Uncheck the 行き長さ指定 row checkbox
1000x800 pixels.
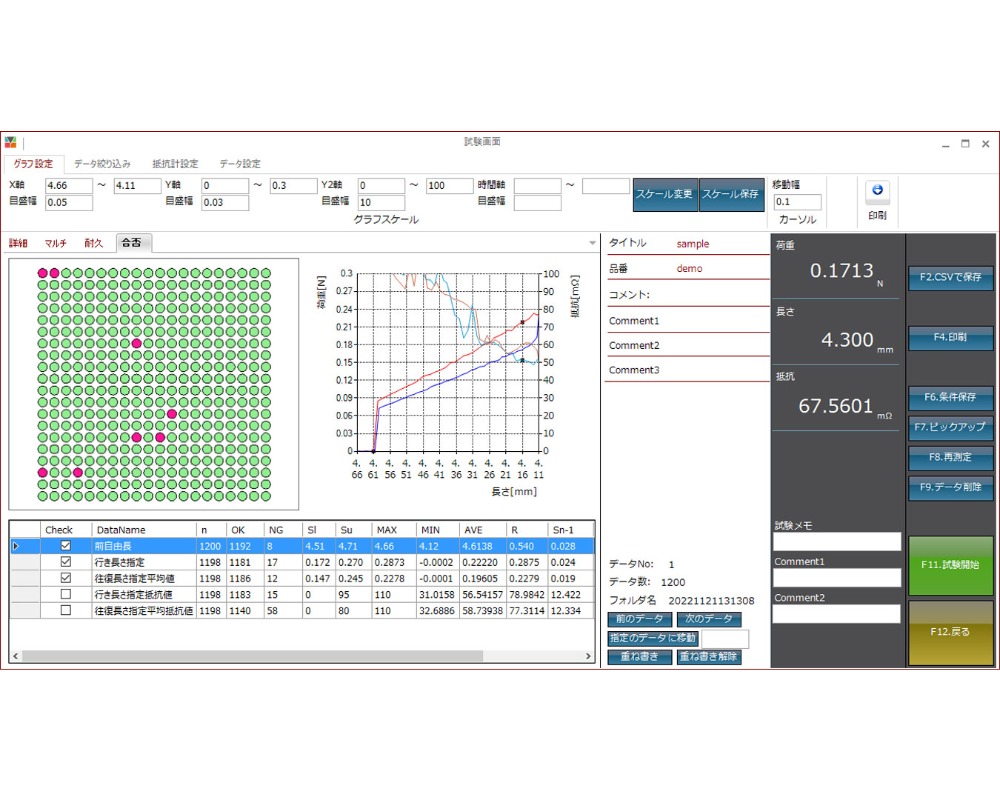[66, 562]
